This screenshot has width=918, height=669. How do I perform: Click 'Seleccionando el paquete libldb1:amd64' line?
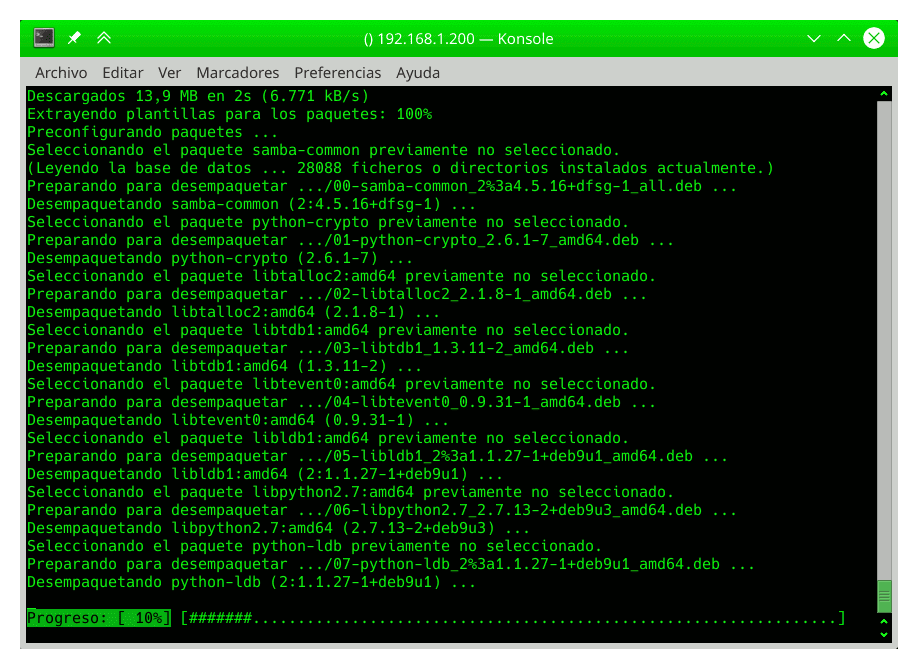(x=328, y=438)
